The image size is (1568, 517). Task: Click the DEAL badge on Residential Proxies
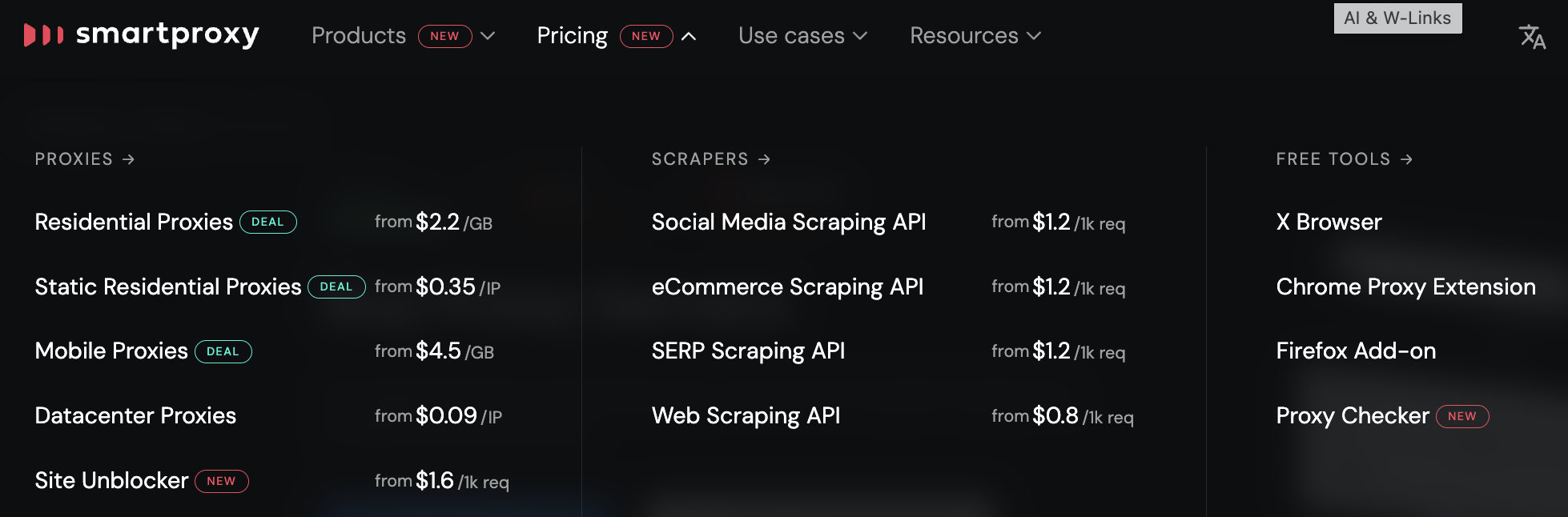coord(268,222)
